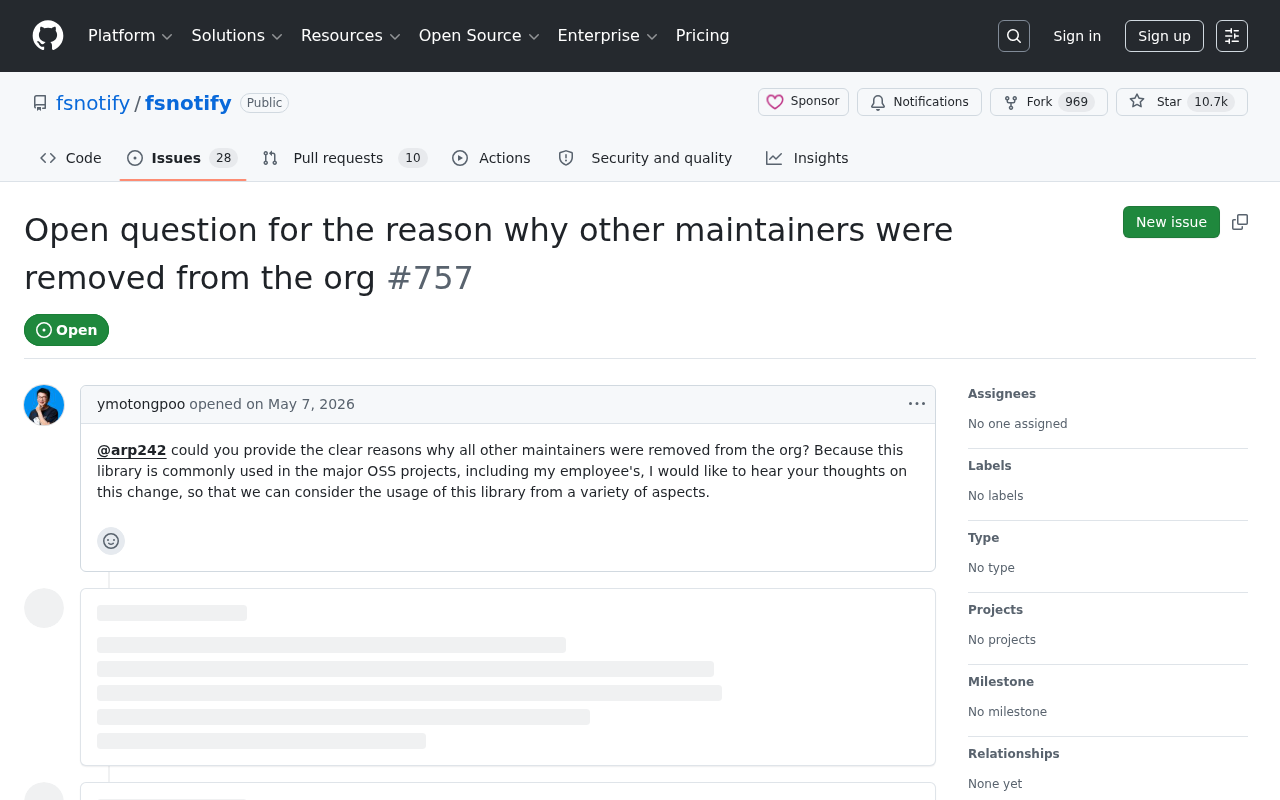Click ymotongpoo's avatar picture
The image size is (1280, 800).
coord(44,405)
